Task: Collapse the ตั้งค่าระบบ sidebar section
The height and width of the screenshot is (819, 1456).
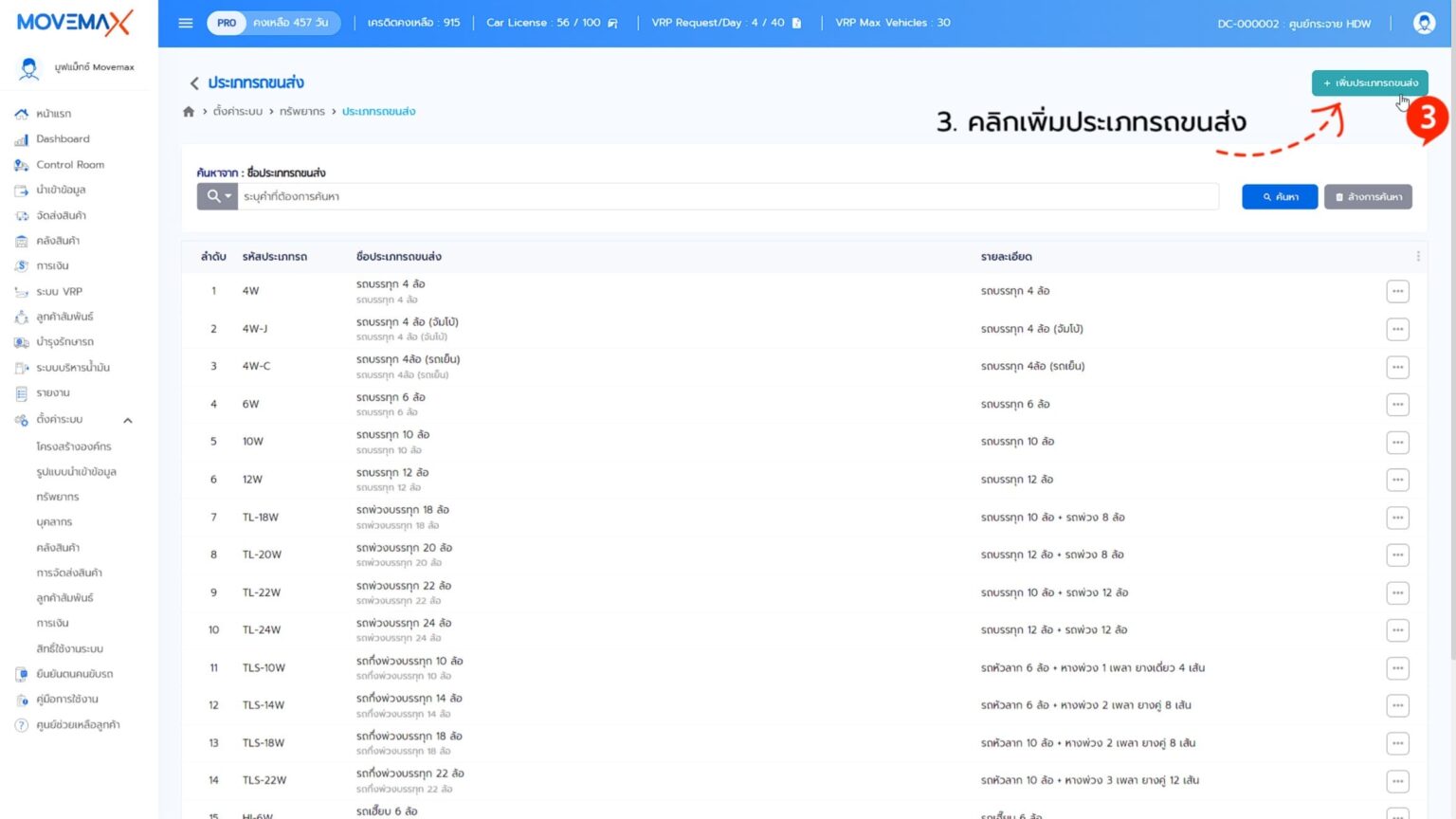Action: click(x=127, y=420)
